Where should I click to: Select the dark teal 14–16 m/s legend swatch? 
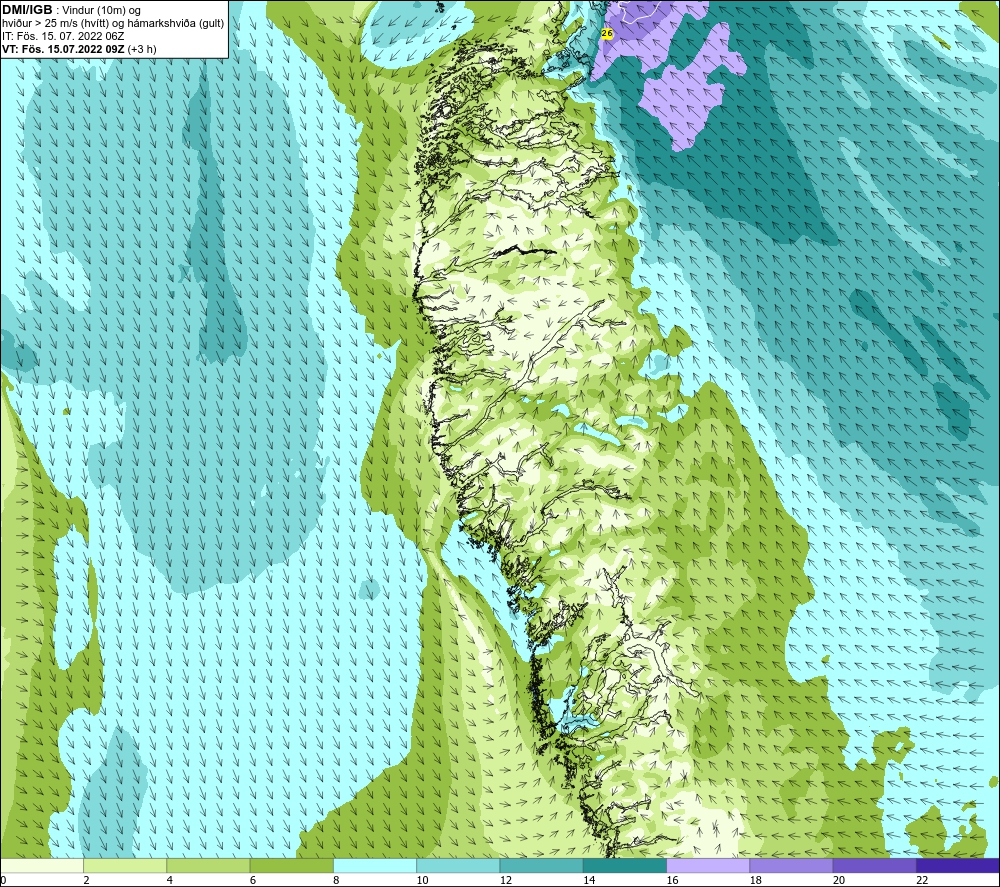[624, 865]
